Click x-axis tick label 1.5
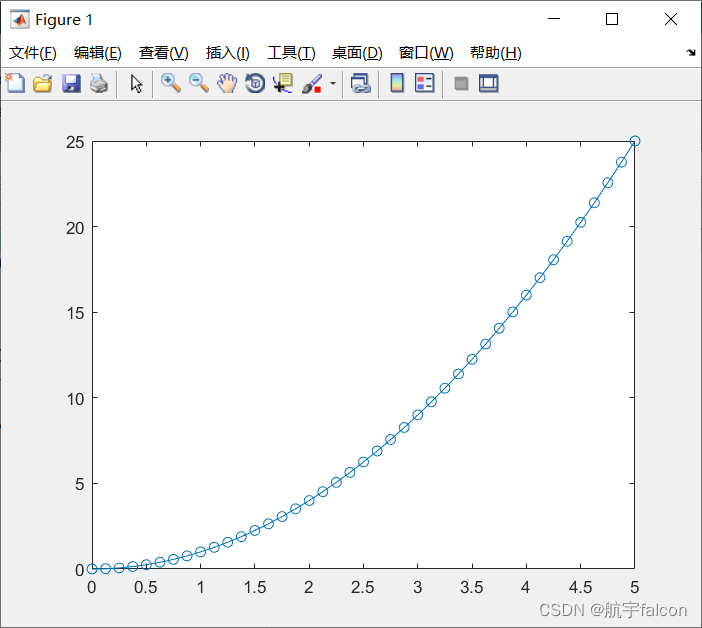Viewport: 702px width, 628px height. pos(255,587)
